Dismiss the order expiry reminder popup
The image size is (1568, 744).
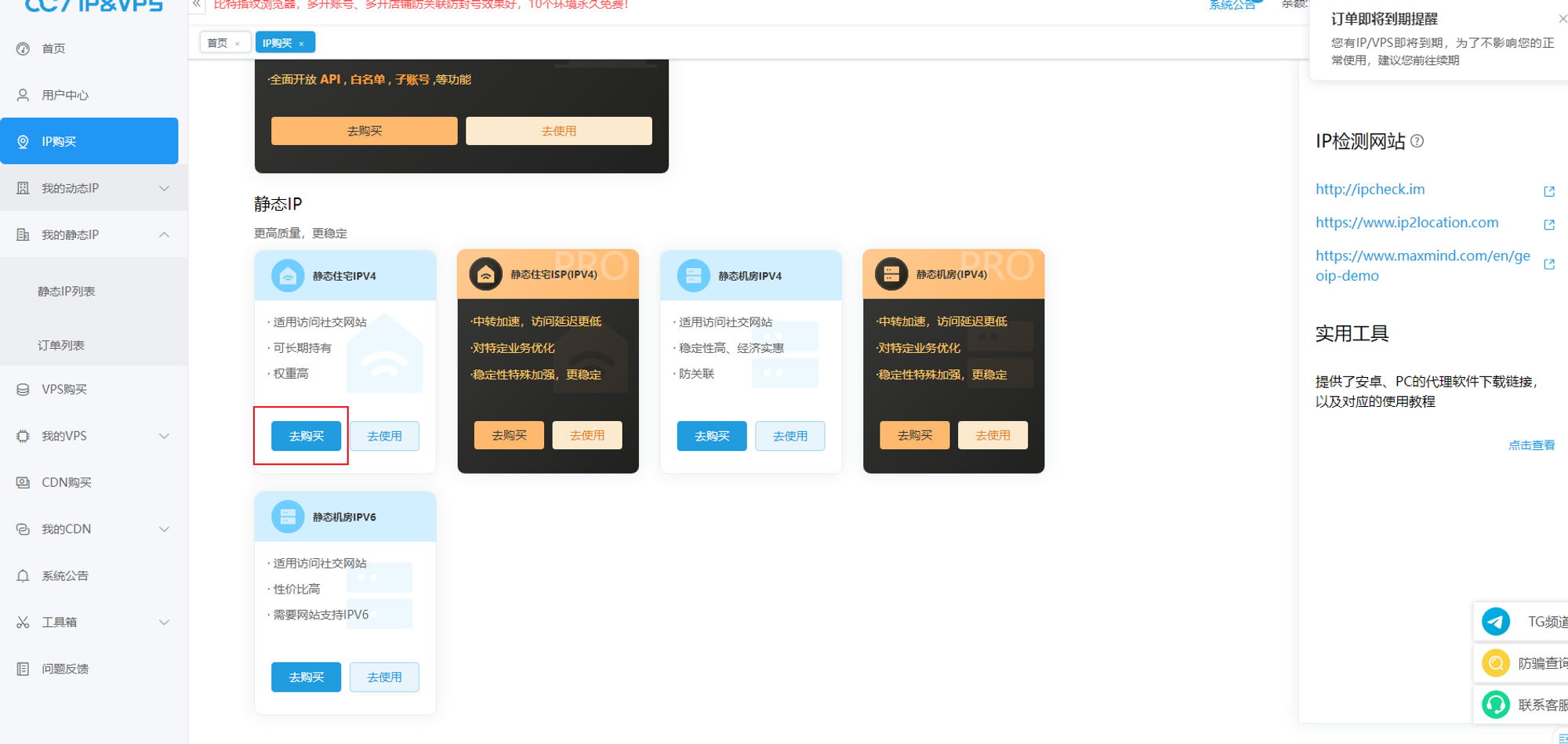click(x=1562, y=17)
